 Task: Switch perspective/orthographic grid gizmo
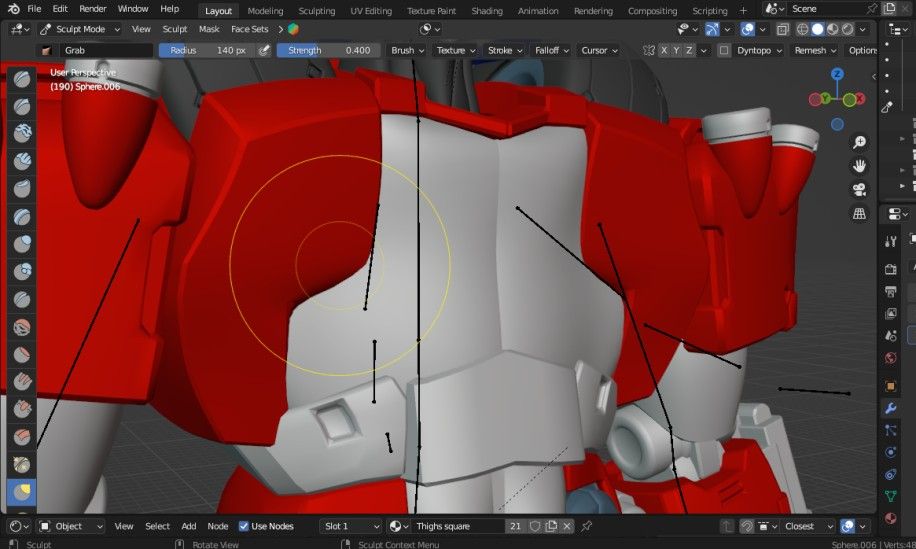point(859,214)
